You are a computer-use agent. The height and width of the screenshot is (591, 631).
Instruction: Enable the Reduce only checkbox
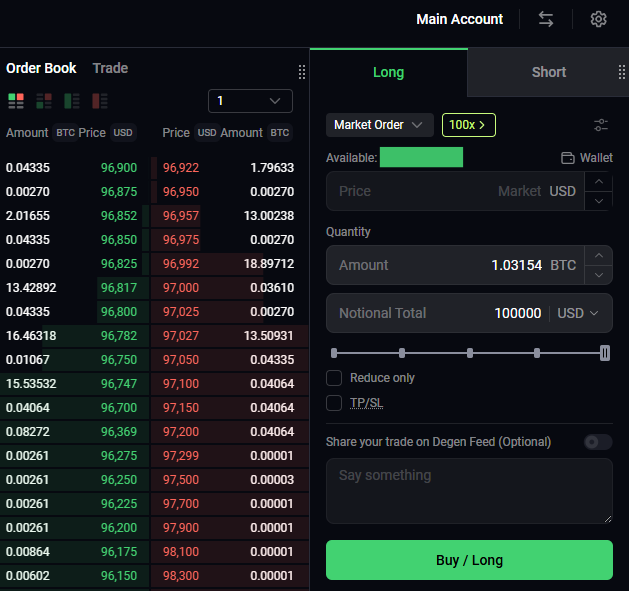334,378
